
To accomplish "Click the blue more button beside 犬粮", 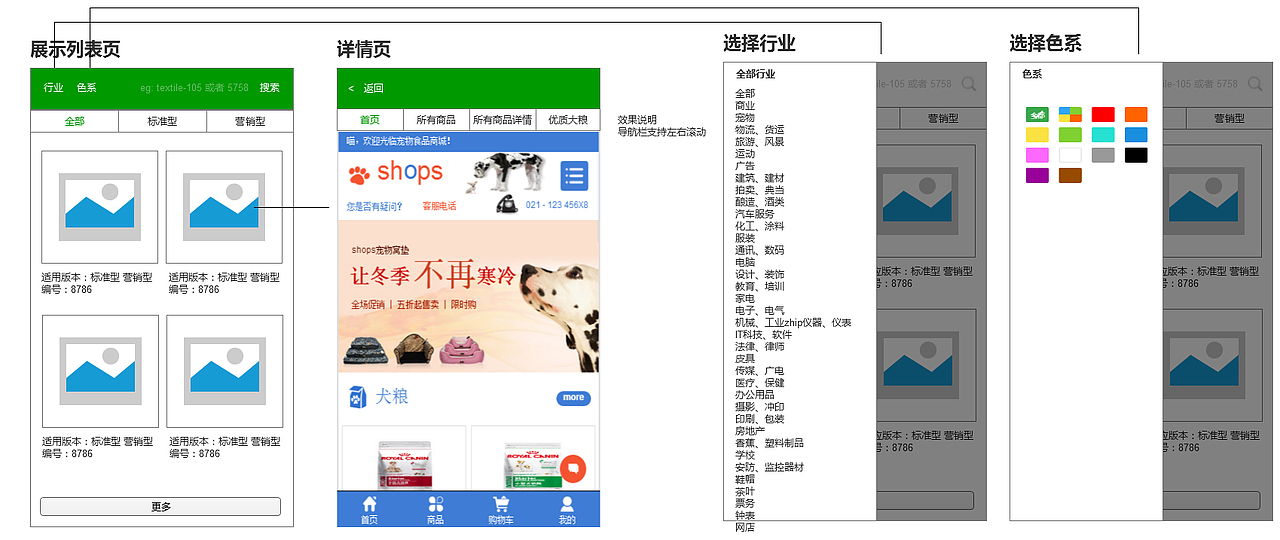I will [573, 398].
